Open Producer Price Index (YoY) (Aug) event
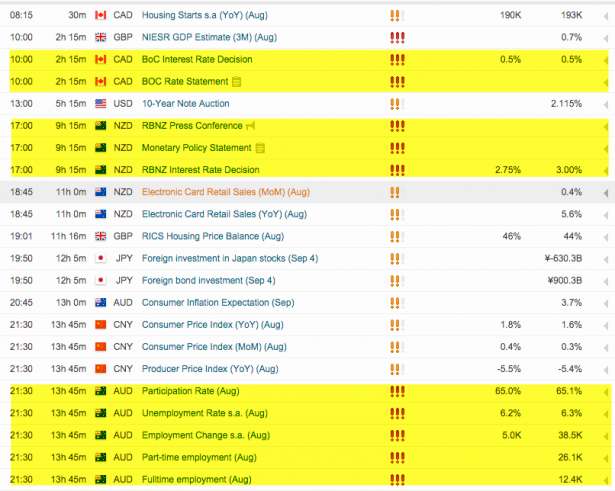The width and height of the screenshot is (615, 491). tap(210, 369)
